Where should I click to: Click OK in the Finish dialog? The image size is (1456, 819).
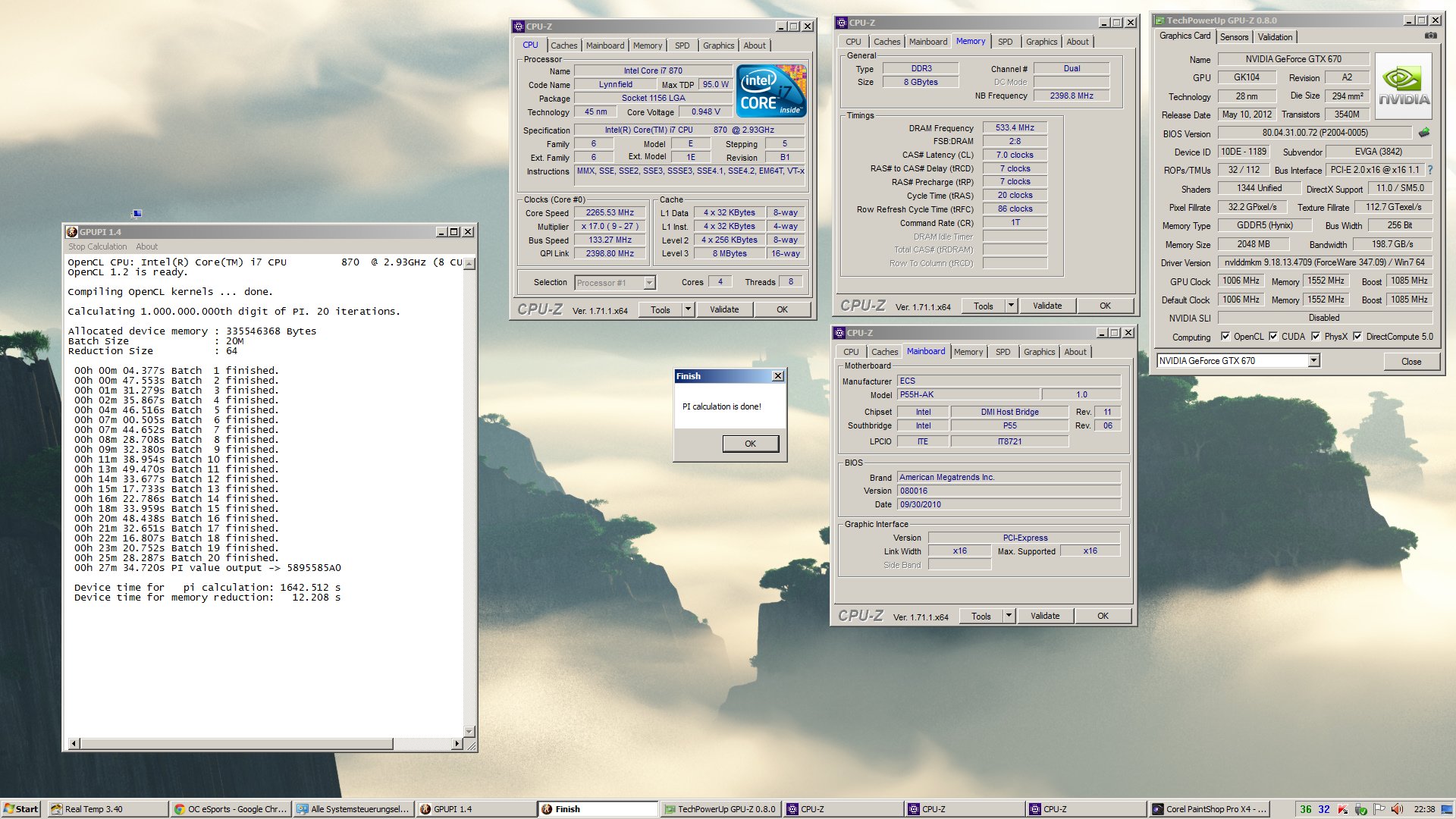[750, 444]
